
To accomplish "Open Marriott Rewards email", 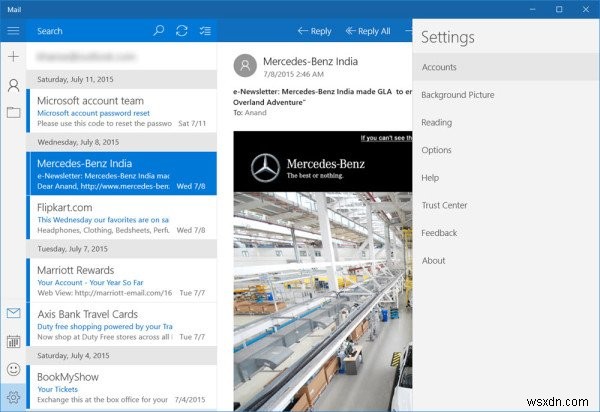I will click(x=122, y=280).
